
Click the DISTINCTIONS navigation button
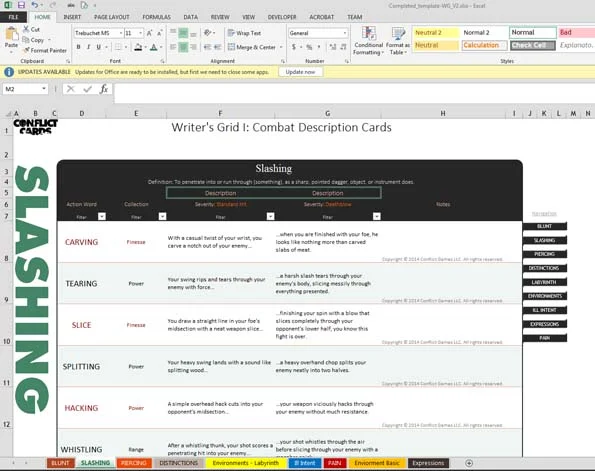pyautogui.click(x=544, y=268)
